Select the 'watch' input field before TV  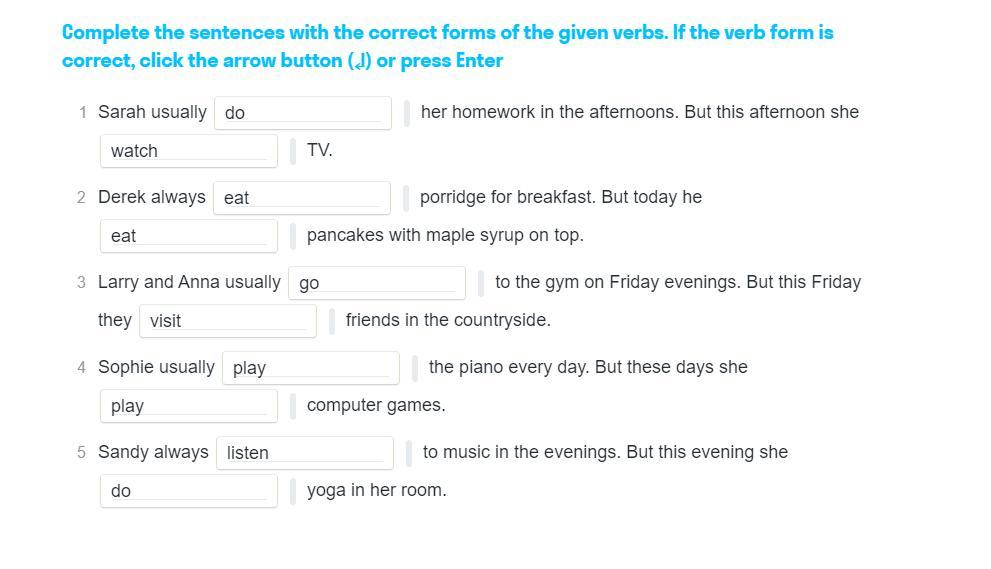click(x=189, y=151)
